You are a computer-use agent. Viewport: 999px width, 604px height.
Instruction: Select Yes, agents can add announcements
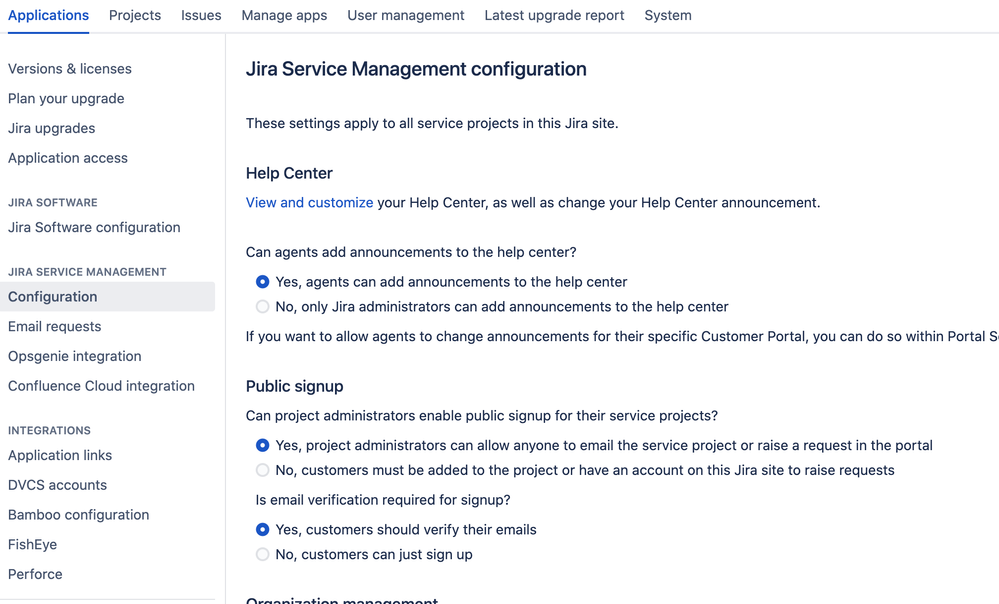click(262, 282)
